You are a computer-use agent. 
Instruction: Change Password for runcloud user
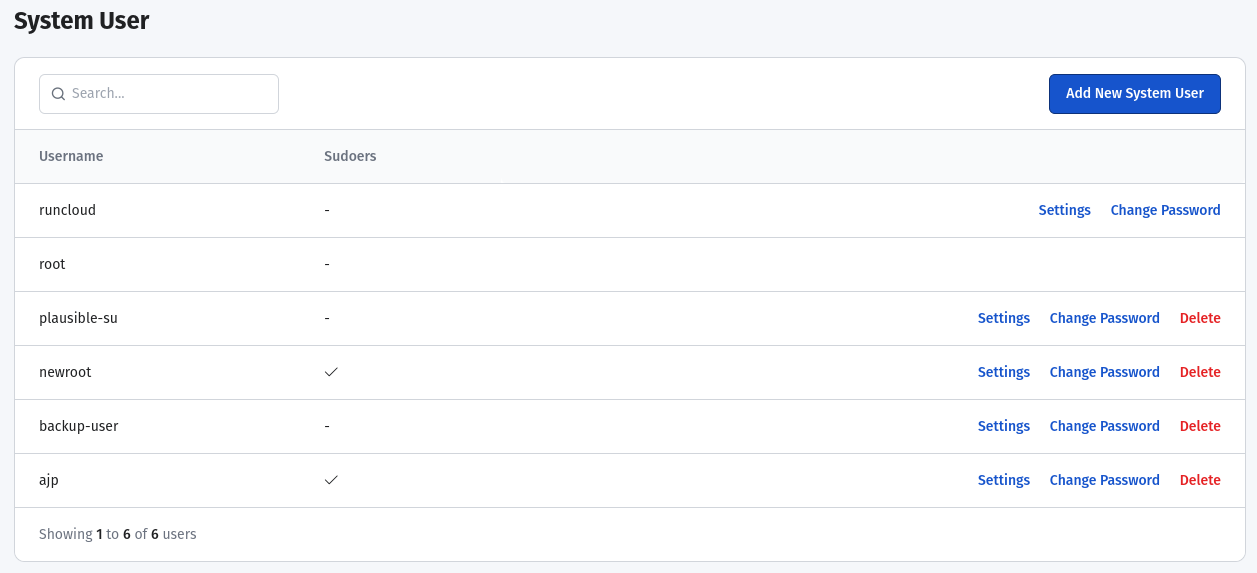(1165, 210)
